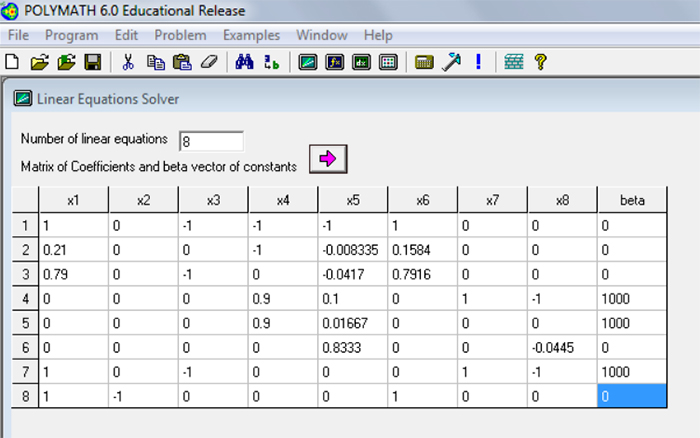Click the yellow question mark Help icon
The height and width of the screenshot is (438, 700).
click(540, 62)
